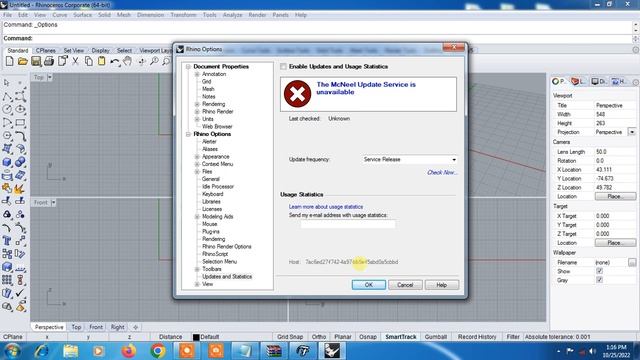This screenshot has width=640, height=360.
Task: Open the Surface menu
Action: 82,15
